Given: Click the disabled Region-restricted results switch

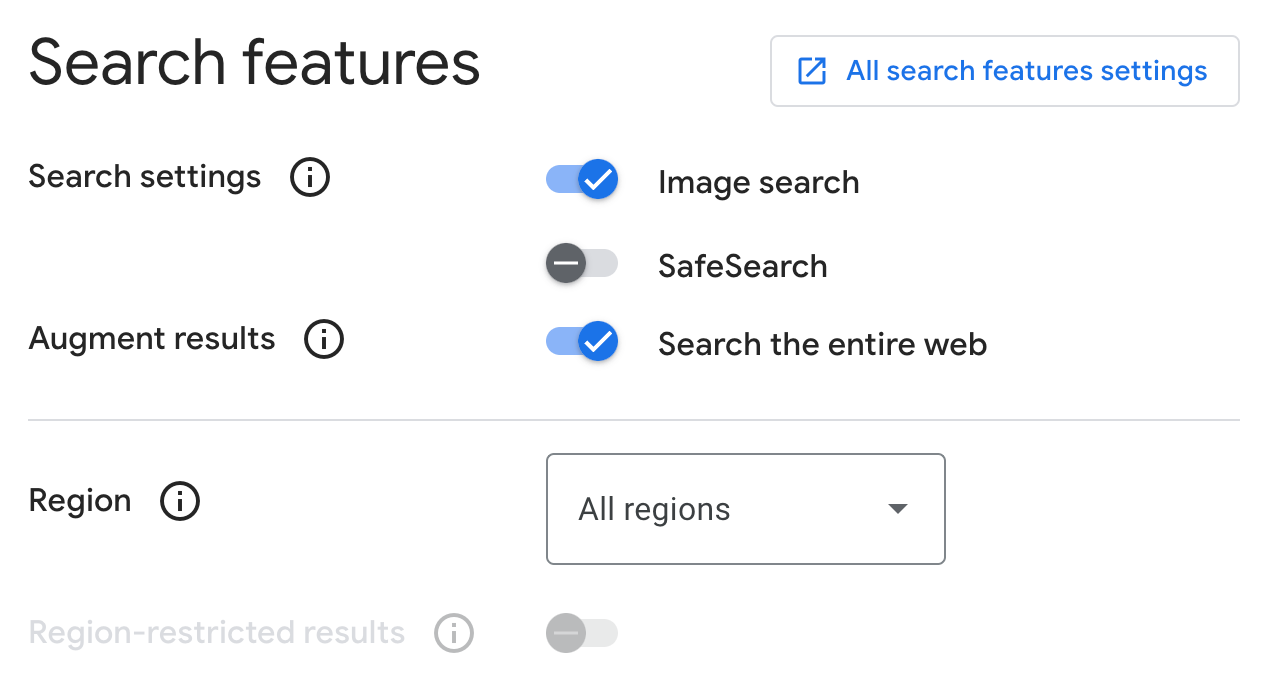Looking at the screenshot, I should point(582,632).
